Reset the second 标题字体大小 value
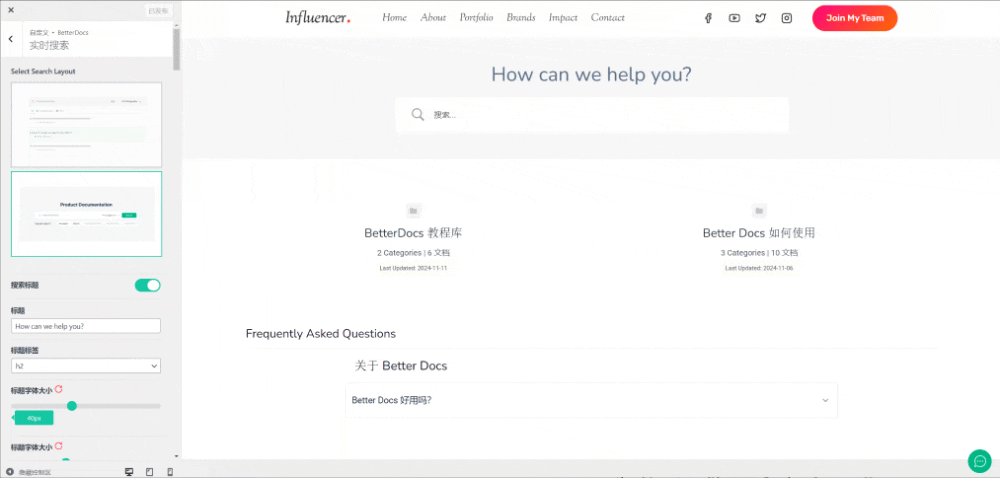The image size is (1000, 478). coord(59,446)
